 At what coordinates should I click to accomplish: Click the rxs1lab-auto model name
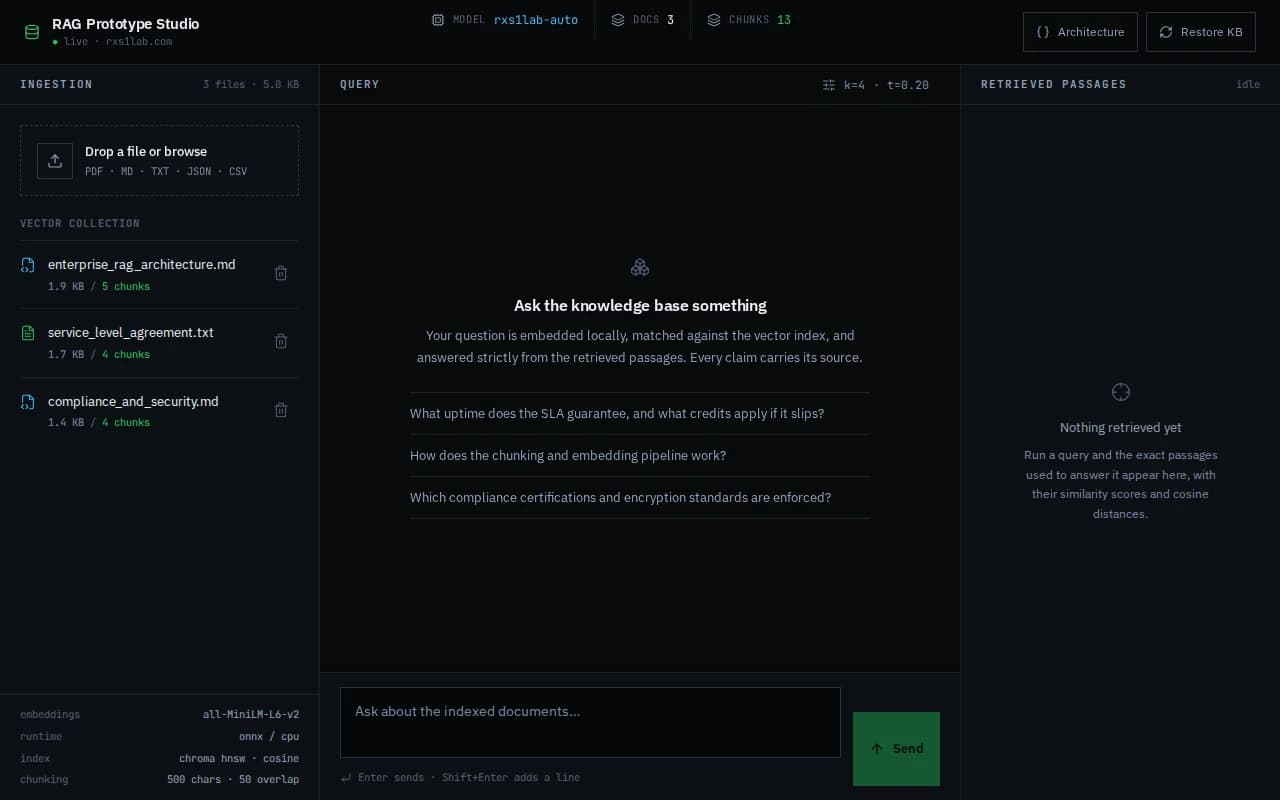536,20
